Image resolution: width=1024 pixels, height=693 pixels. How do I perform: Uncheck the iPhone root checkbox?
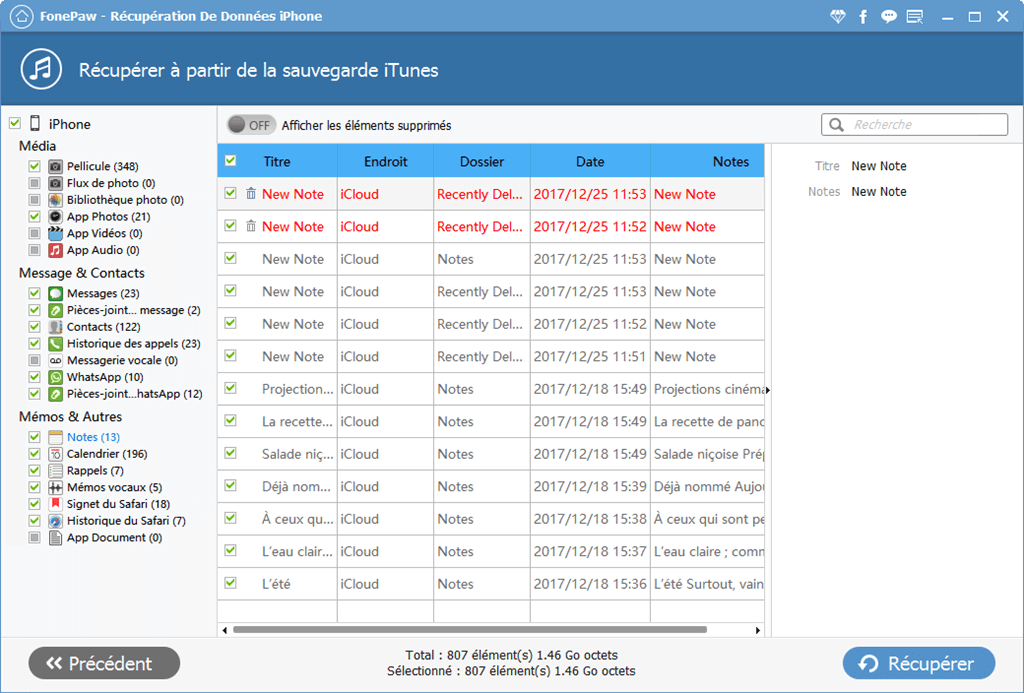coord(15,123)
